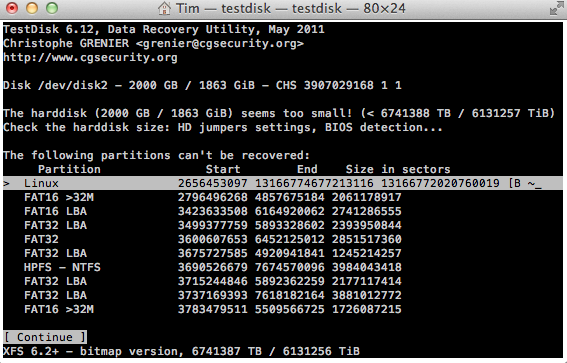This screenshot has height=363, width=567.
Task: Click the size value 1245214257
Action: [x=367, y=253]
